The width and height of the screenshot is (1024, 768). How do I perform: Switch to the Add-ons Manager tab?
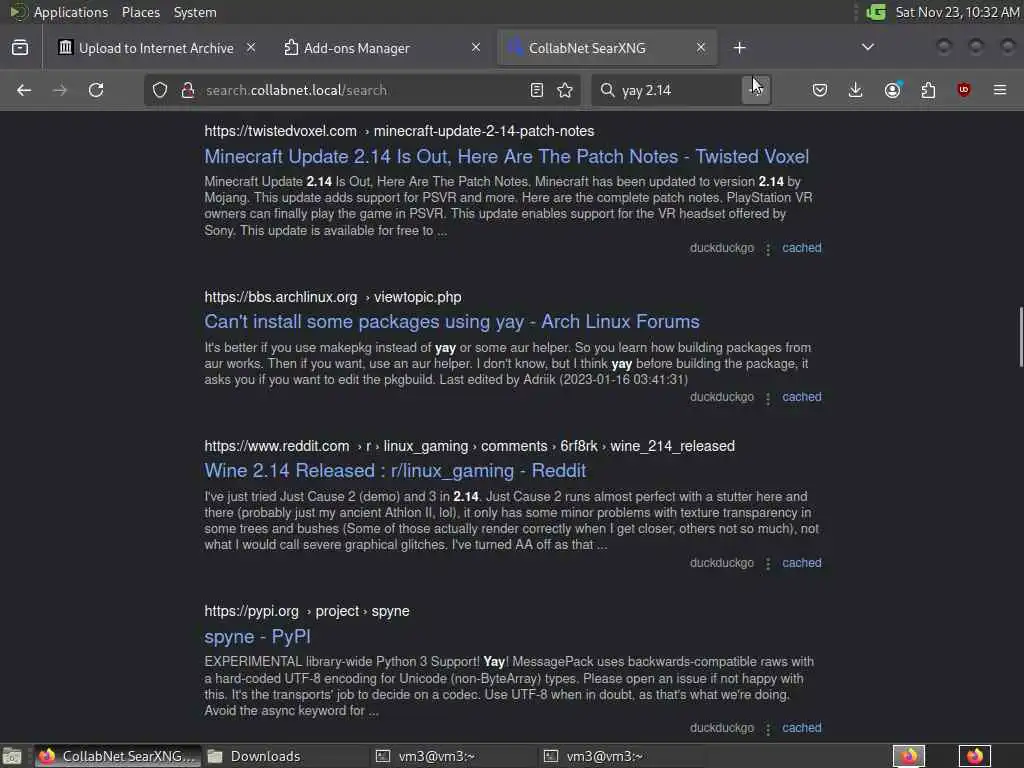pos(382,48)
